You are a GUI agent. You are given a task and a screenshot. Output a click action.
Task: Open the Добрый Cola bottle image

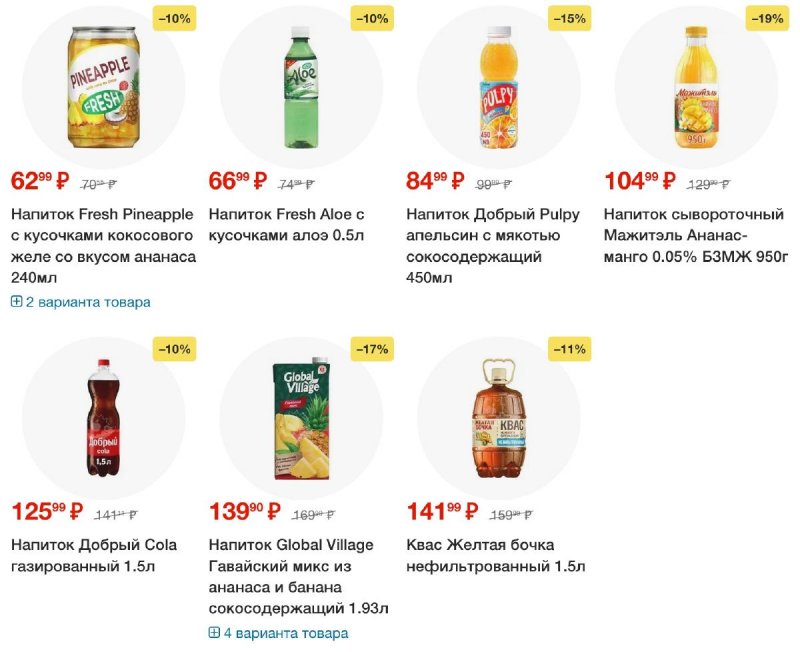coord(104,418)
